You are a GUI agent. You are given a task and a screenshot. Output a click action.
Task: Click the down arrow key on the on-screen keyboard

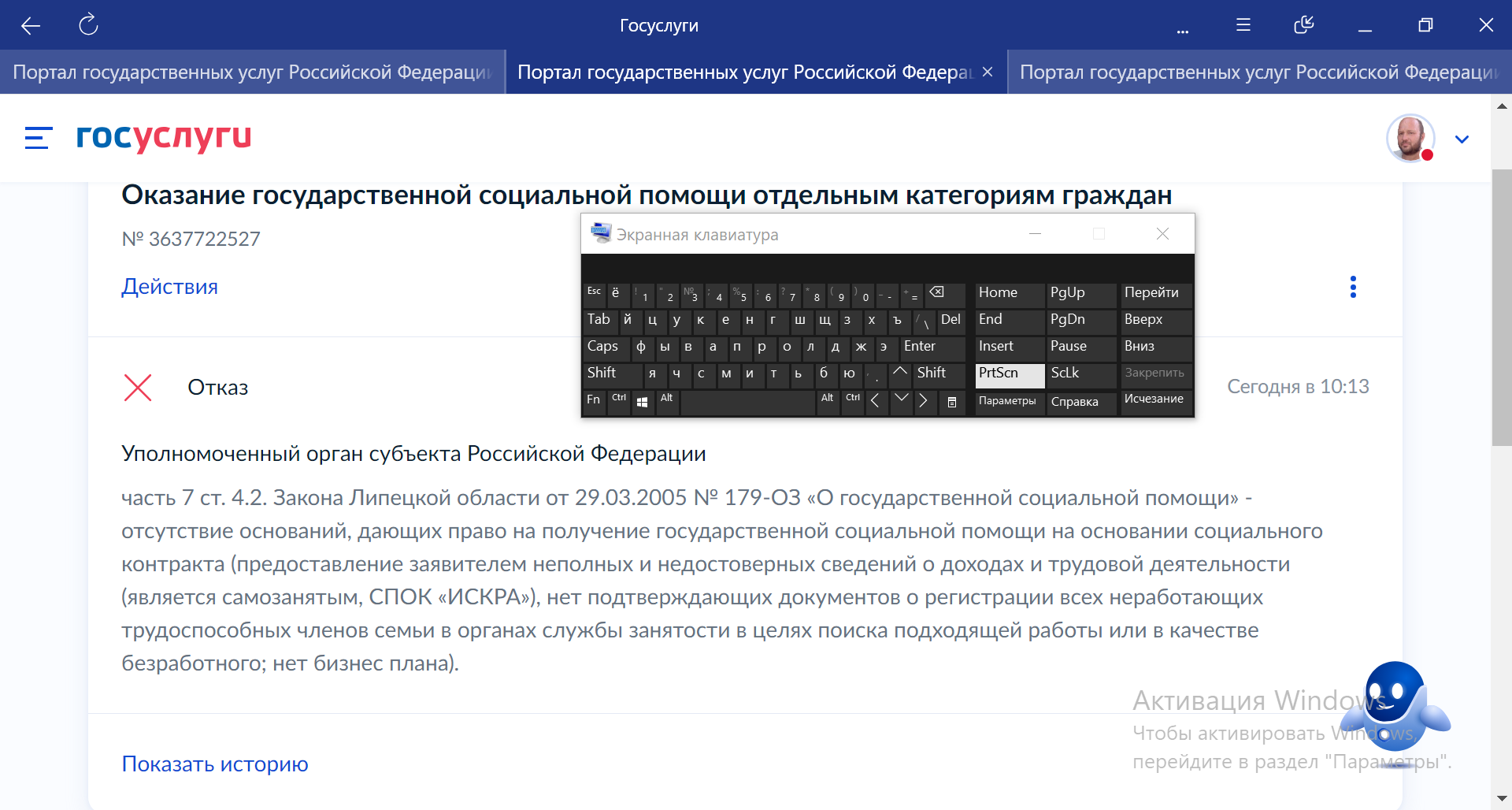(x=902, y=402)
